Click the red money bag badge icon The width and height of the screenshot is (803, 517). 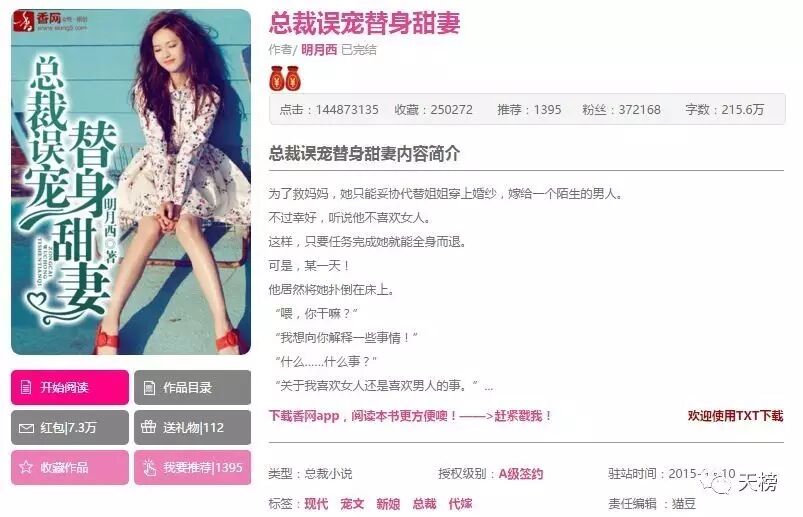tap(285, 78)
